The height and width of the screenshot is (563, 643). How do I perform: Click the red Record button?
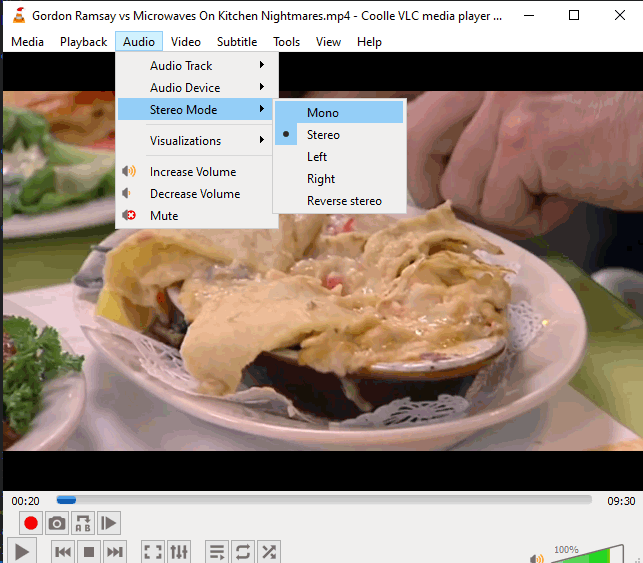click(x=31, y=523)
